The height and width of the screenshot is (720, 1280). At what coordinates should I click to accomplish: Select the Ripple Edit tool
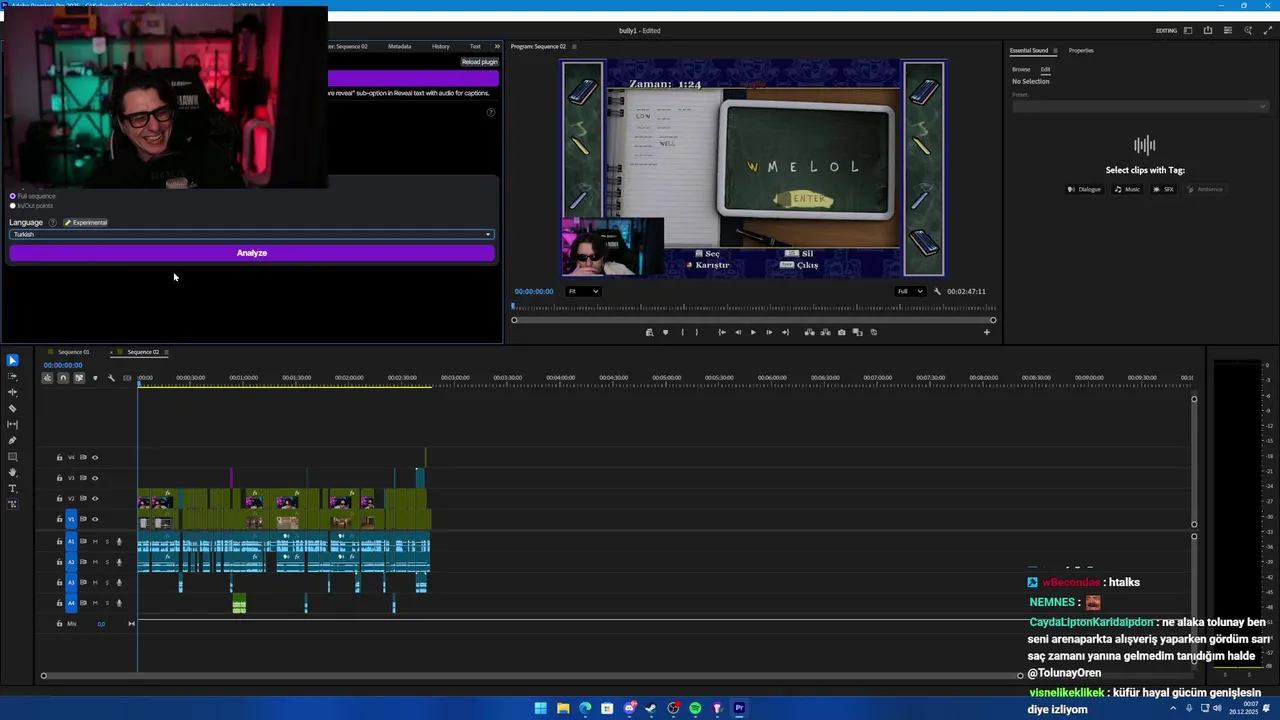pyautogui.click(x=12, y=392)
